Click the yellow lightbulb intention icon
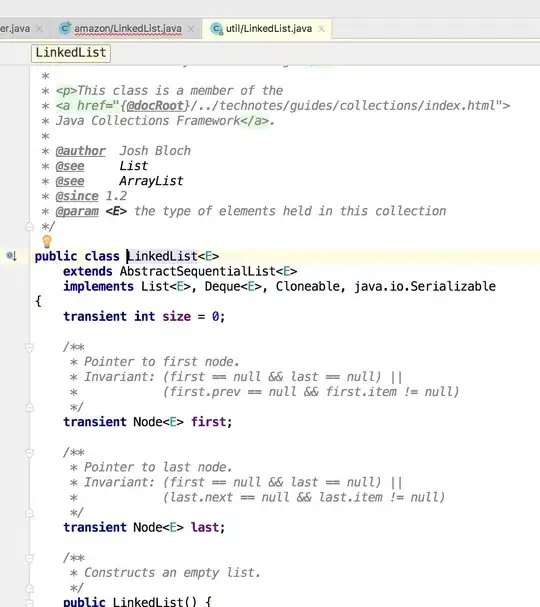Viewport: 540px width, 607px height. [x=47, y=241]
